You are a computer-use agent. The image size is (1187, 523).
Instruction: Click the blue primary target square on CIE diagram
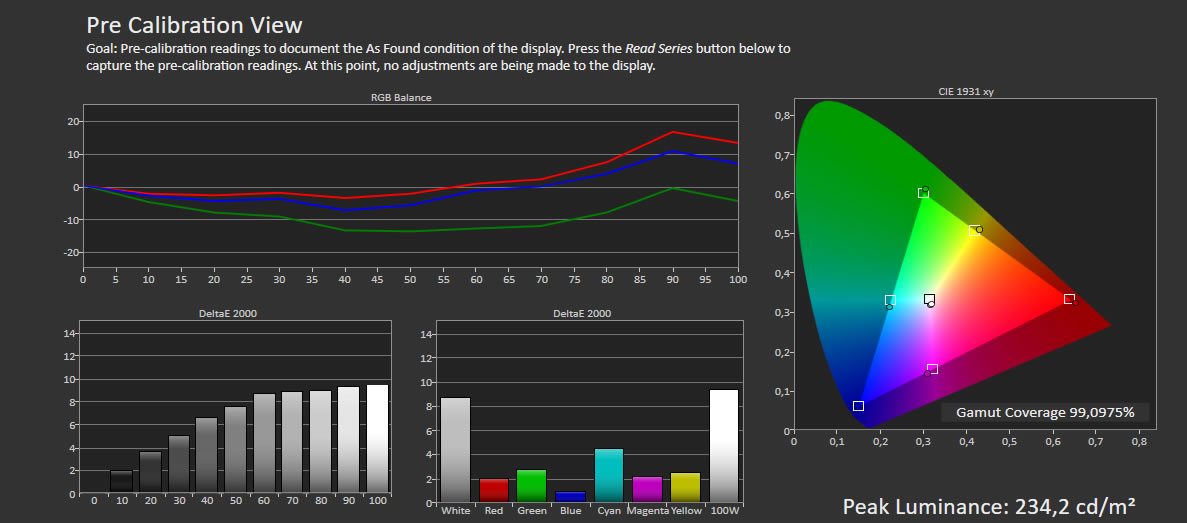tap(858, 406)
